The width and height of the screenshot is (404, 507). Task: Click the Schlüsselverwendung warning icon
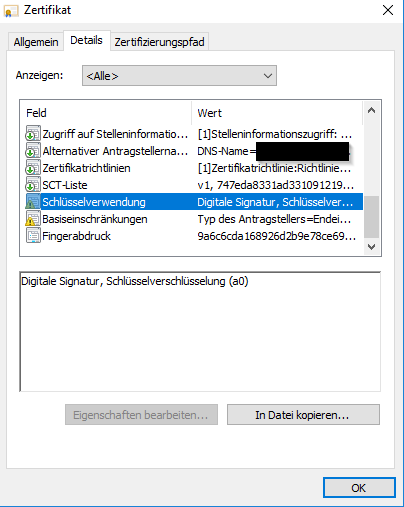tap(33, 202)
